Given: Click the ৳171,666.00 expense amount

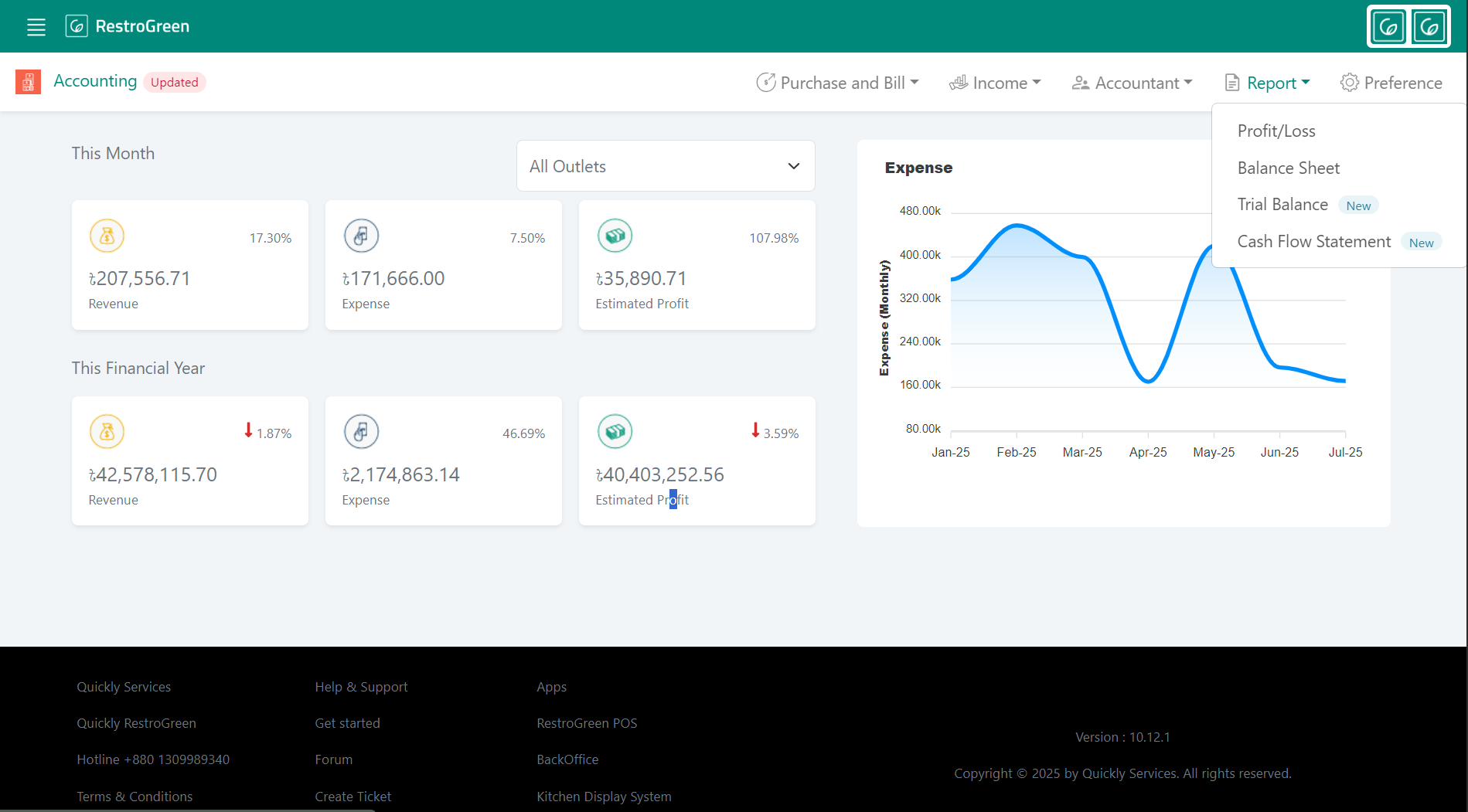Looking at the screenshot, I should (x=393, y=279).
